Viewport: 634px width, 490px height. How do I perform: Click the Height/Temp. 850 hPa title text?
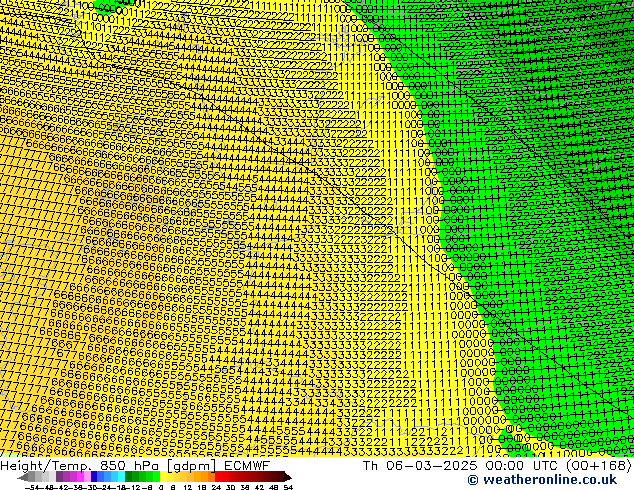coord(82,466)
